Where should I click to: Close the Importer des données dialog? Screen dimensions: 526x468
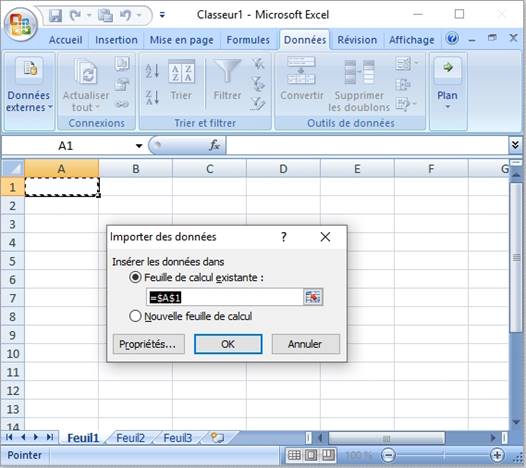[325, 237]
